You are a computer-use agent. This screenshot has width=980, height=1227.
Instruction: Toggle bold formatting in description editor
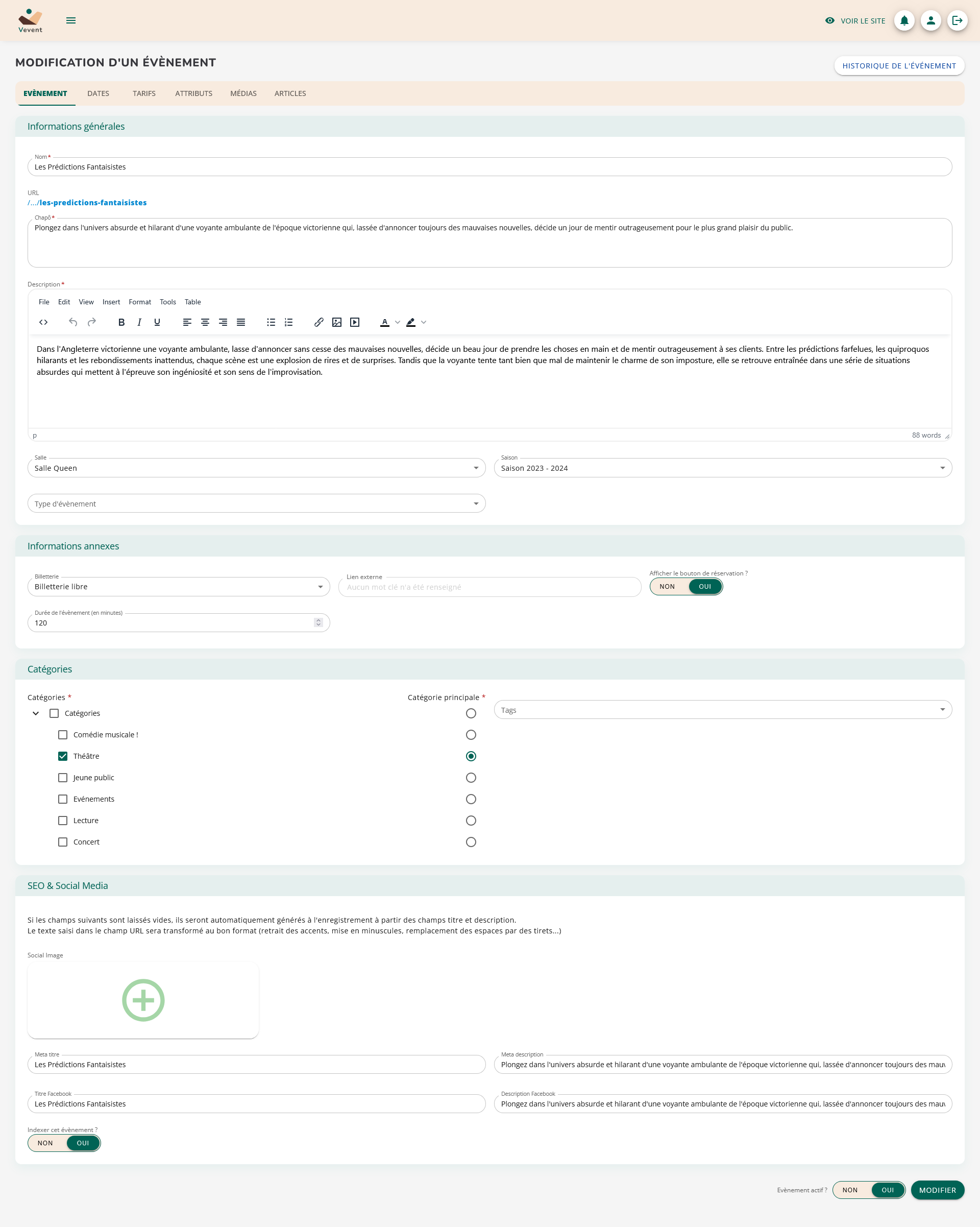pos(121,322)
